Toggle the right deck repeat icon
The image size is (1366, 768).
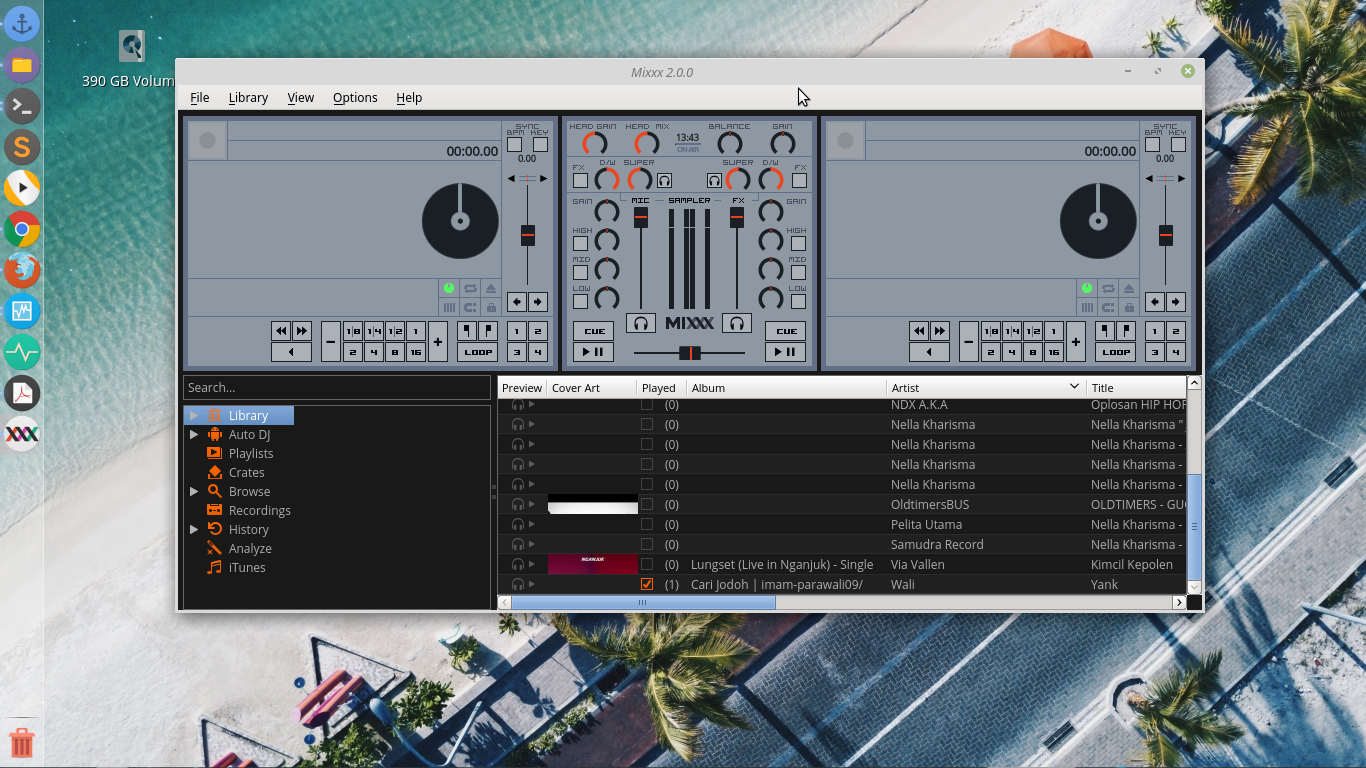pos(1108,288)
